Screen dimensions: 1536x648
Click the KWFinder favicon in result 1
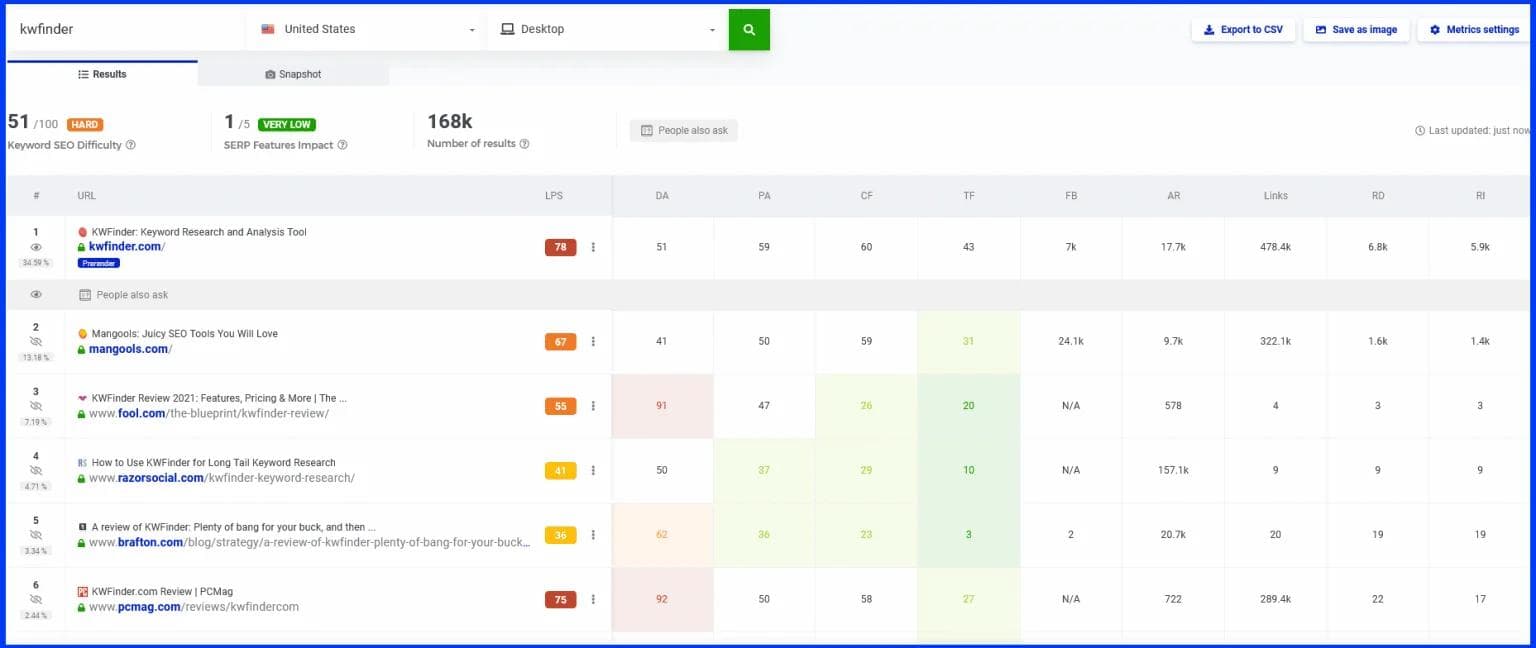click(83, 232)
